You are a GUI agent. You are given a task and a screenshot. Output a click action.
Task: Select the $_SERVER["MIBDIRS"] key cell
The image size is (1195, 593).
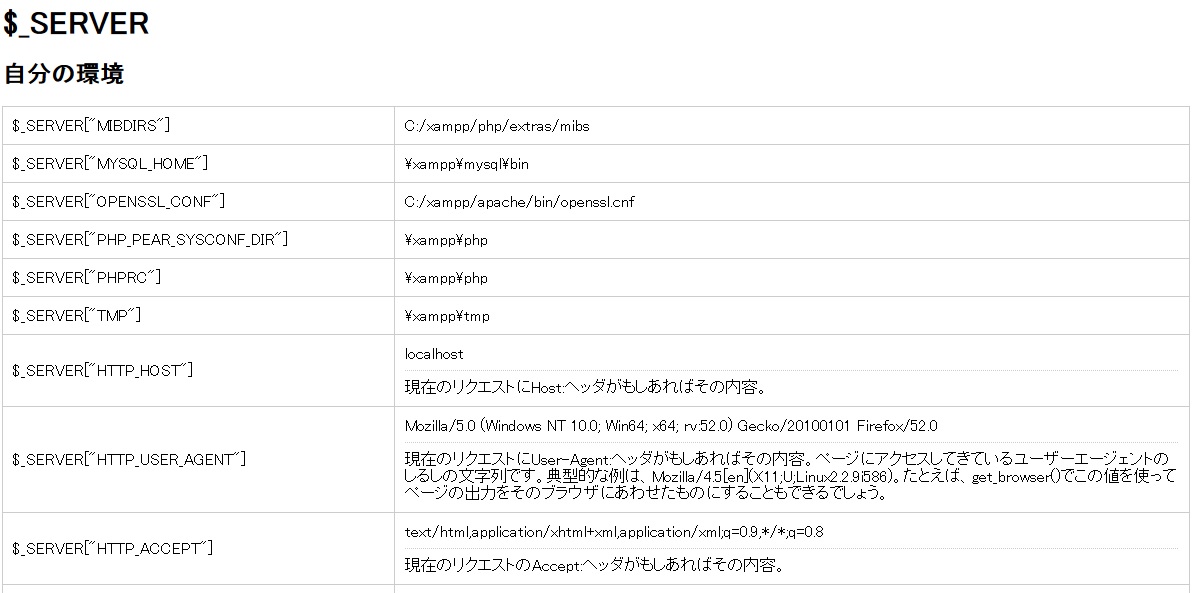[198, 126]
